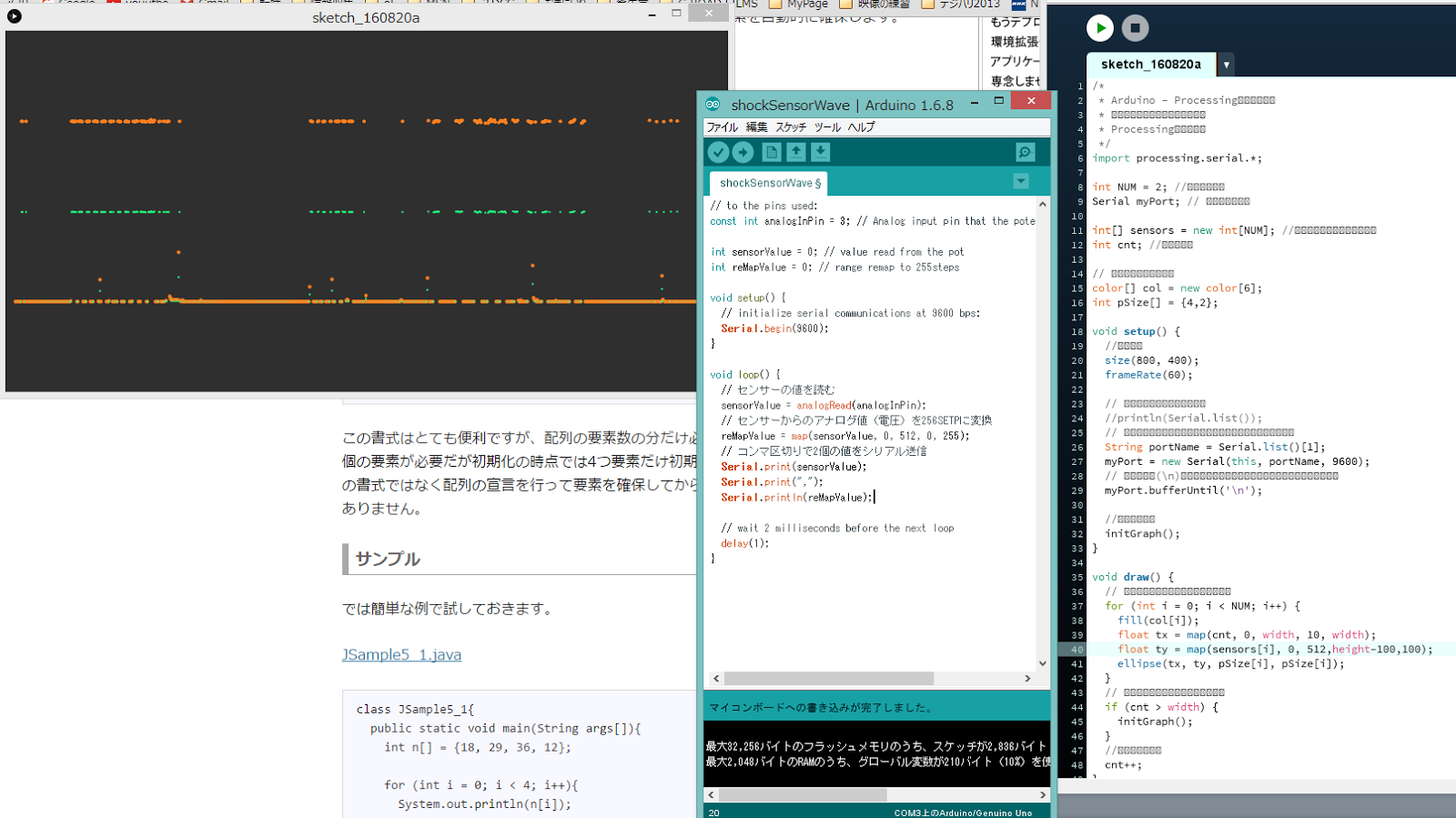Click the cnt++; line in Processing

coord(1123,765)
